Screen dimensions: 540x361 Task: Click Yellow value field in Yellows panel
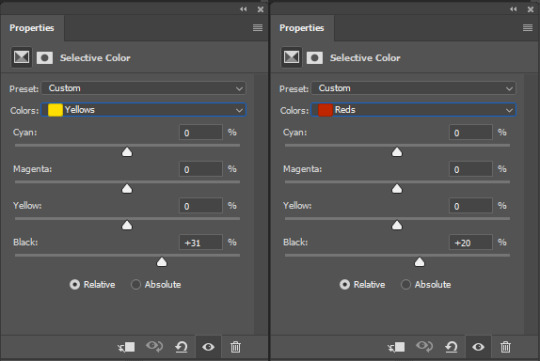(201, 206)
